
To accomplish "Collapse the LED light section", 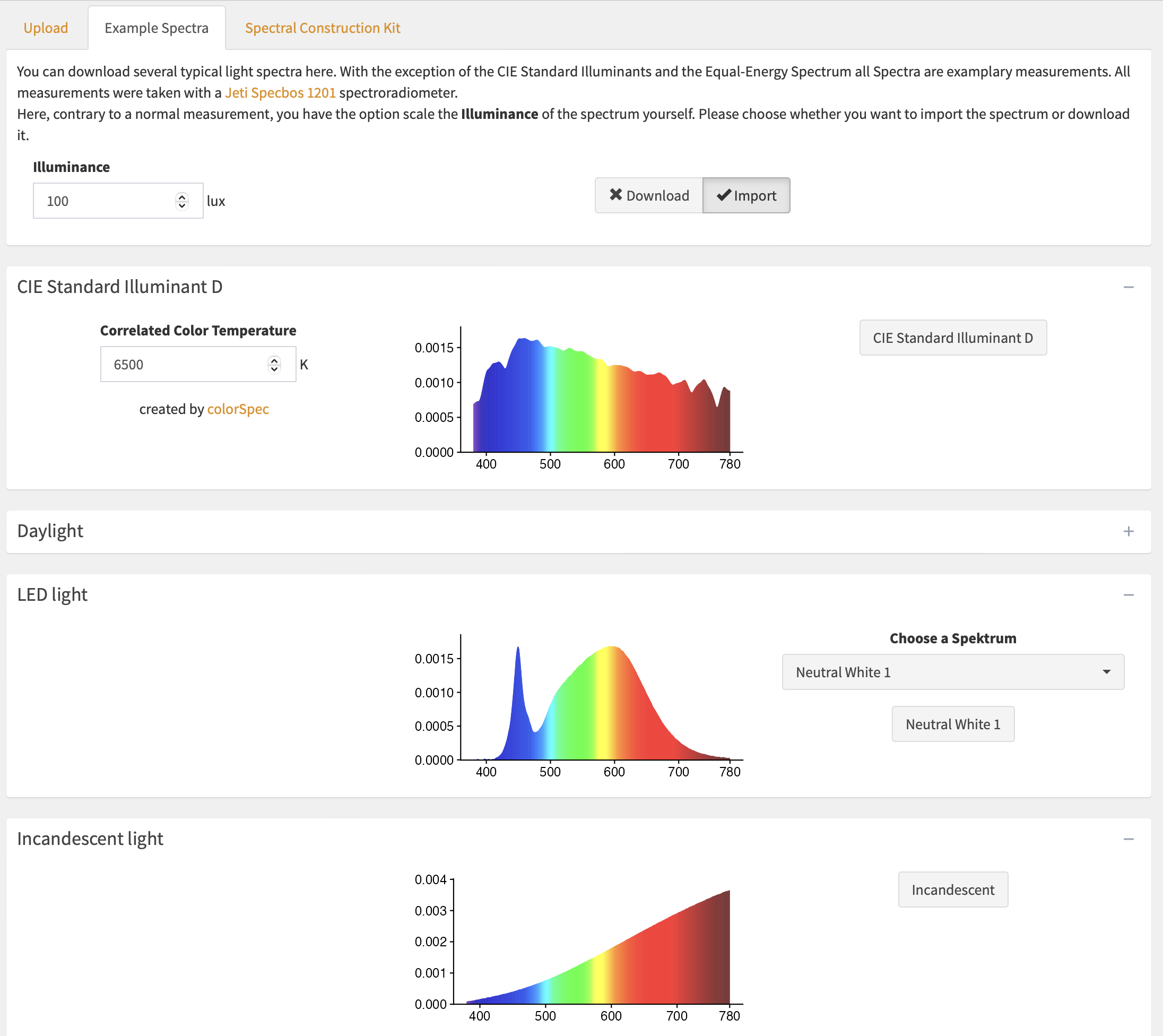I will [x=1129, y=594].
